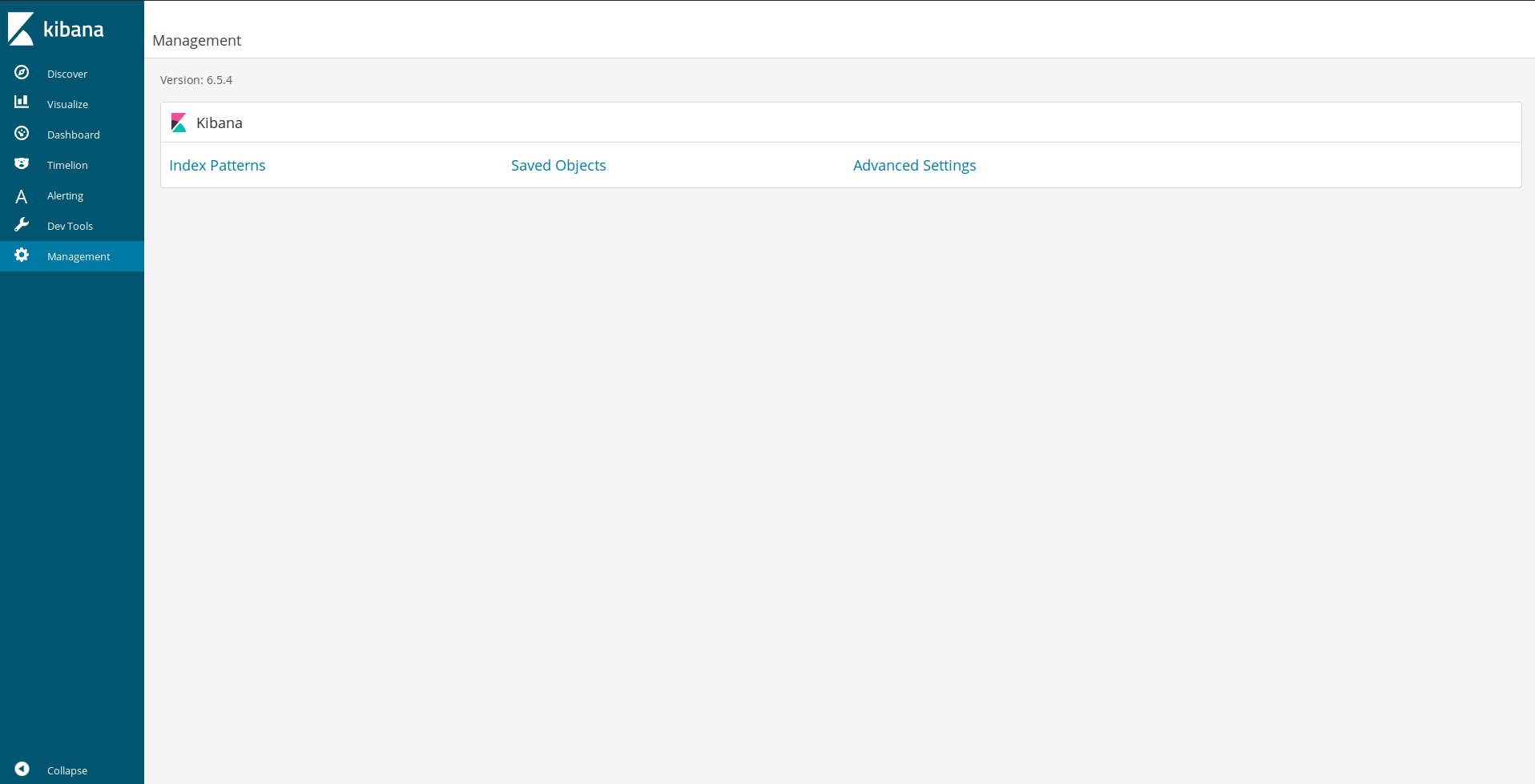Viewport: 1535px width, 784px height.
Task: Click the Dev Tools wrench icon
Action: [x=22, y=225]
